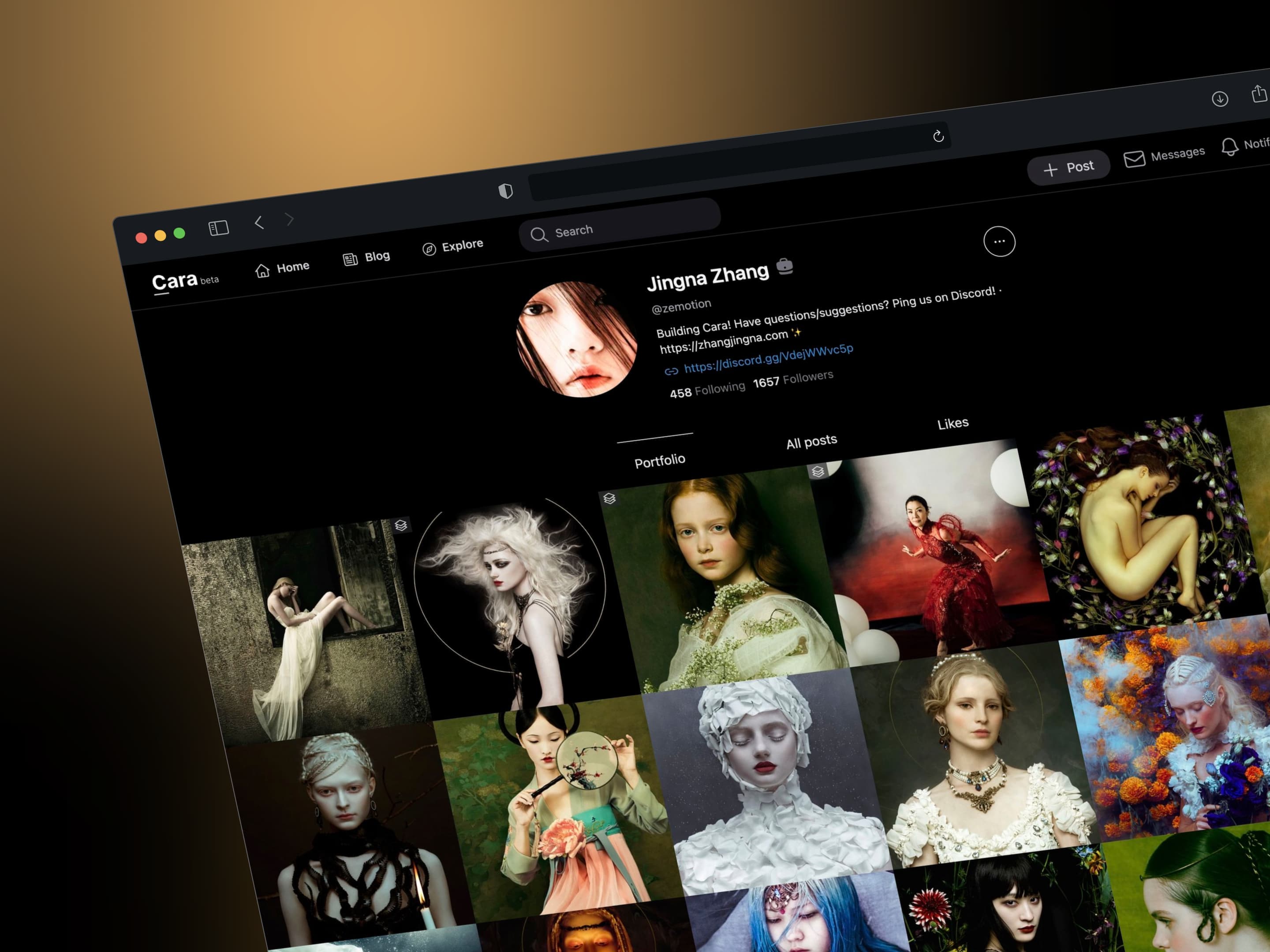Click inside the Search field
The height and width of the screenshot is (952, 1270).
click(x=620, y=228)
